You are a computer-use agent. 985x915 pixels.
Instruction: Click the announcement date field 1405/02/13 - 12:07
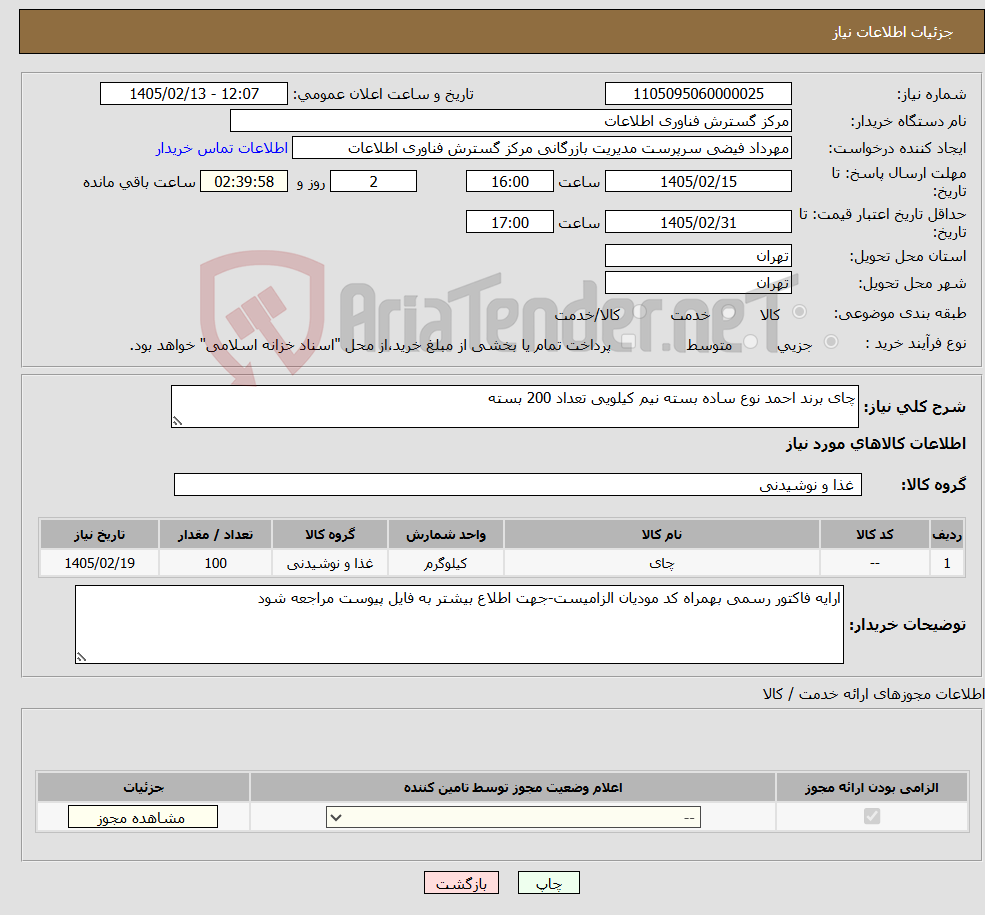(x=193, y=94)
